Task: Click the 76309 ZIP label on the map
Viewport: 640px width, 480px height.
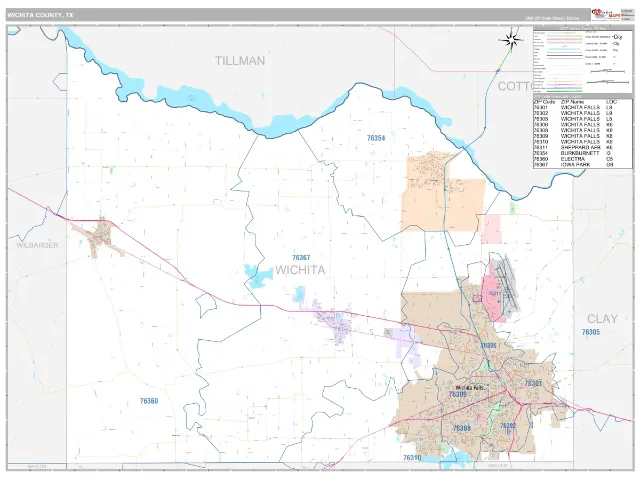Action: [x=457, y=394]
